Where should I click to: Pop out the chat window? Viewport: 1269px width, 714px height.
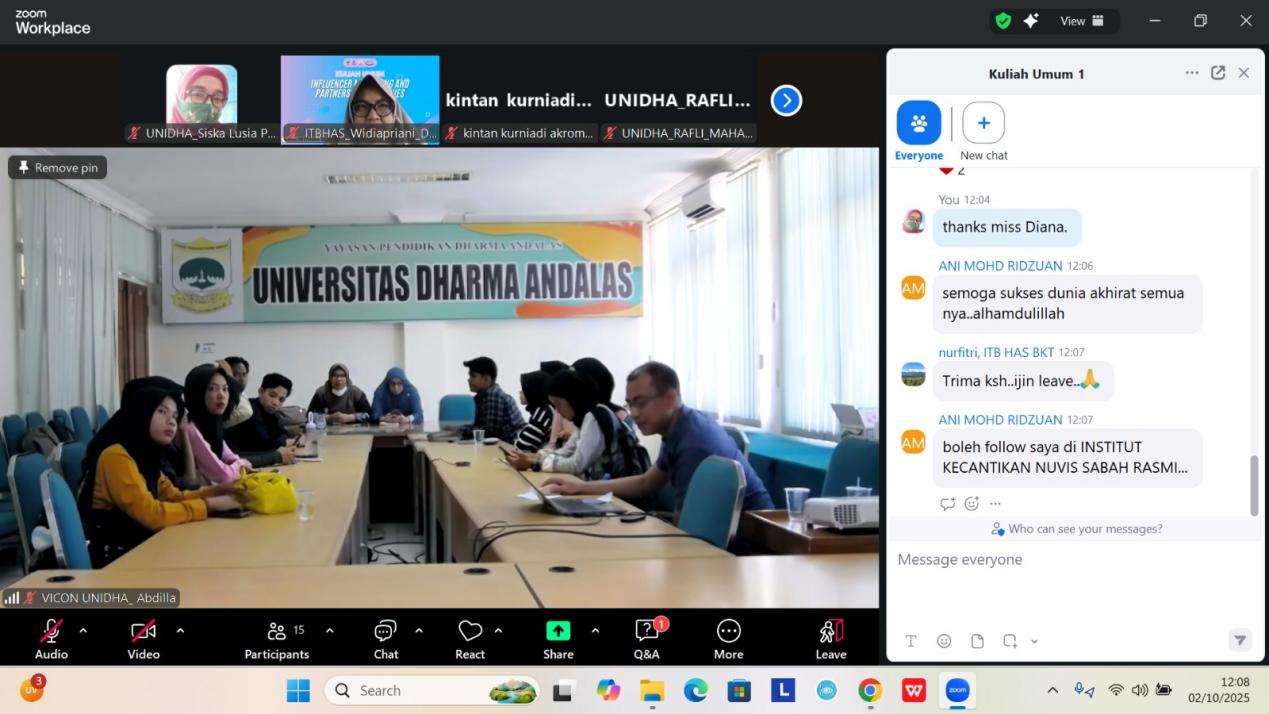[1218, 73]
